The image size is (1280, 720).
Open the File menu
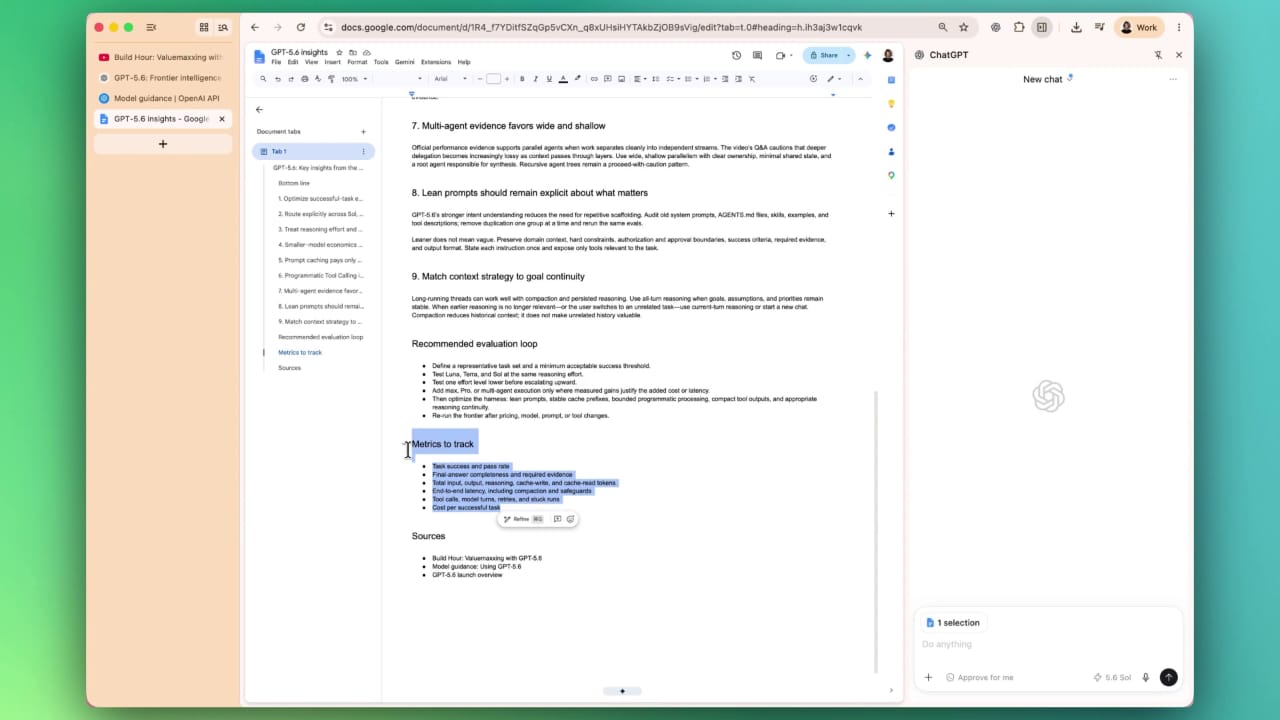[276, 62]
